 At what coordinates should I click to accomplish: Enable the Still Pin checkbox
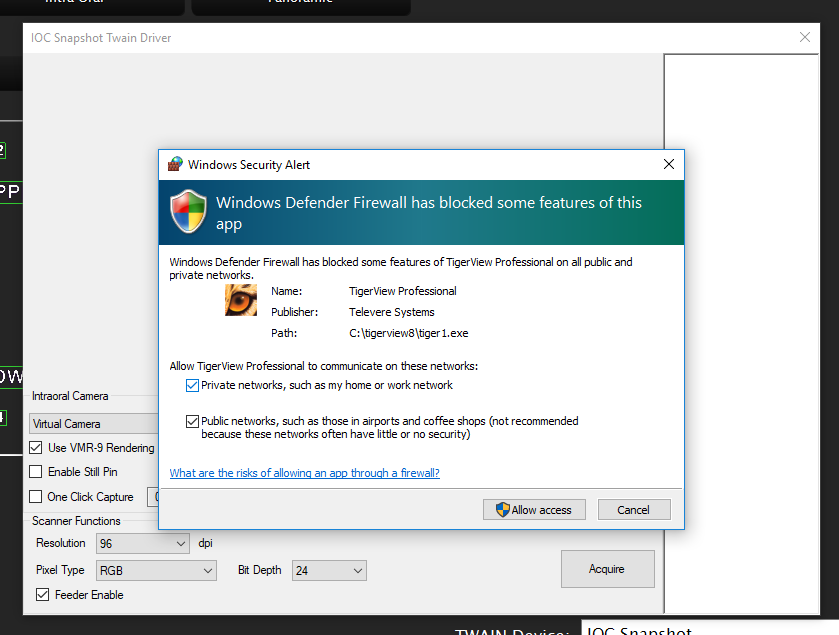pyautogui.click(x=36, y=472)
